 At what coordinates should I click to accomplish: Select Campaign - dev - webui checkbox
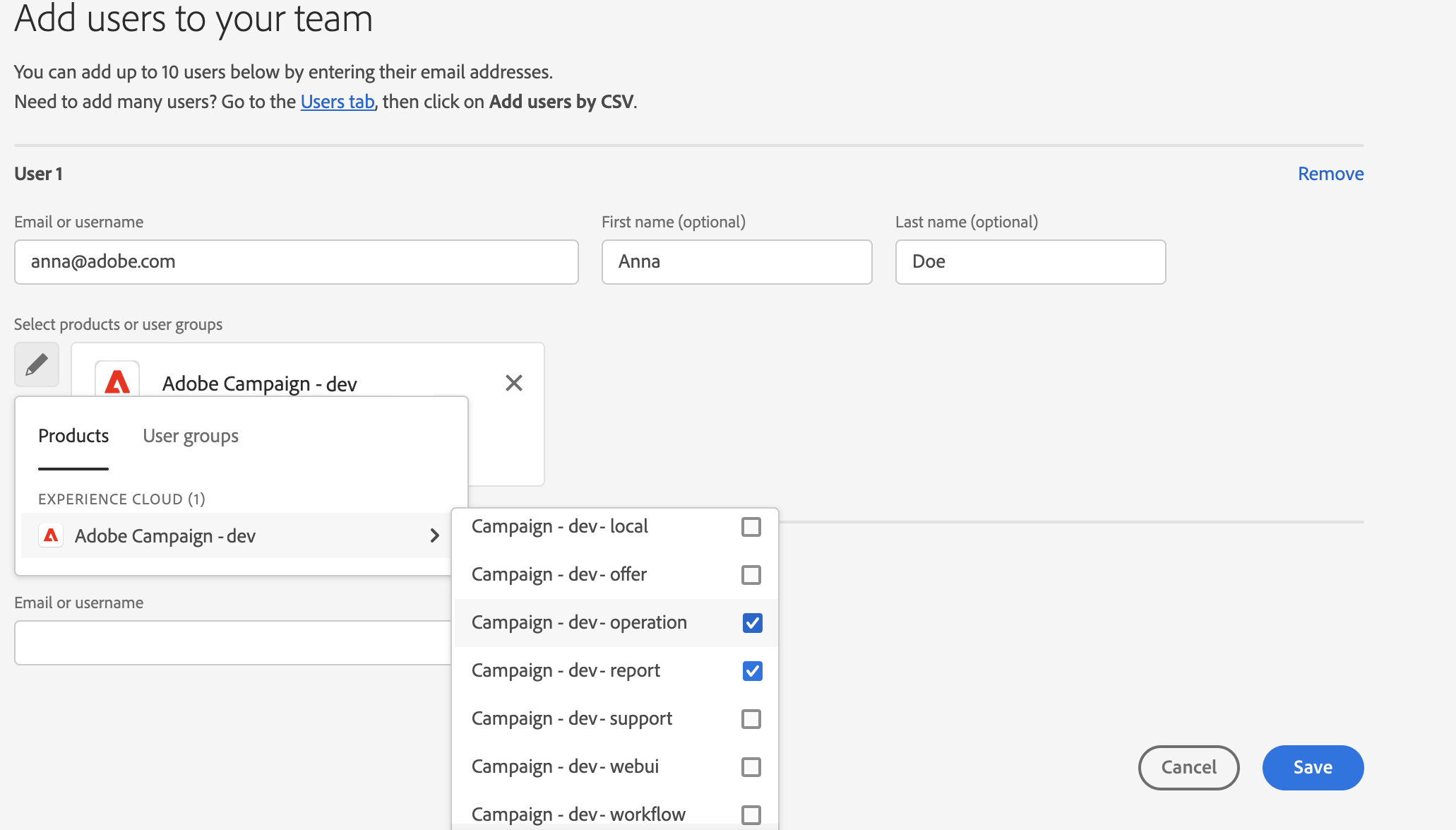pos(751,767)
